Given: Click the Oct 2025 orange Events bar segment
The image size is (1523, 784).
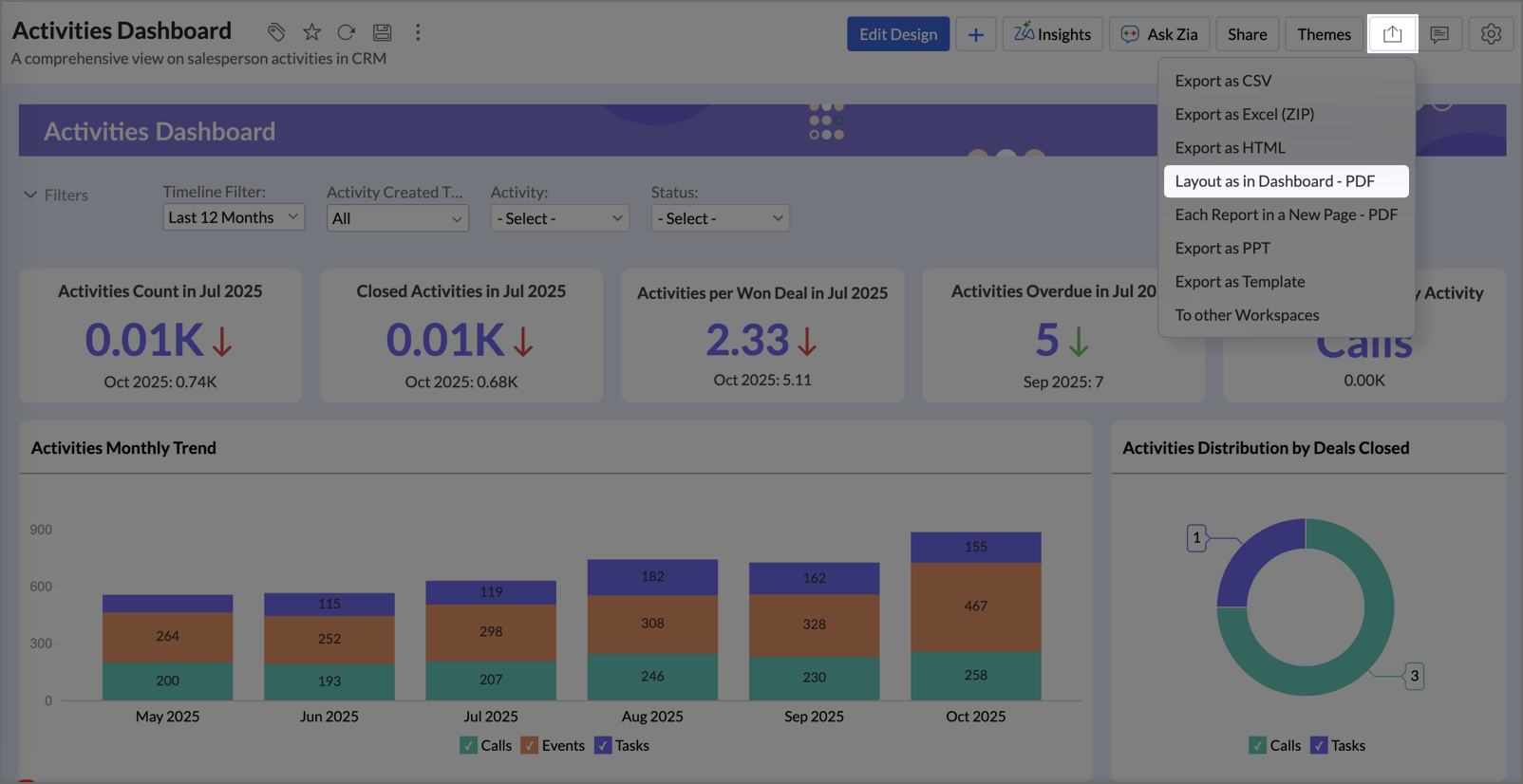Looking at the screenshot, I should pyautogui.click(x=975, y=607).
